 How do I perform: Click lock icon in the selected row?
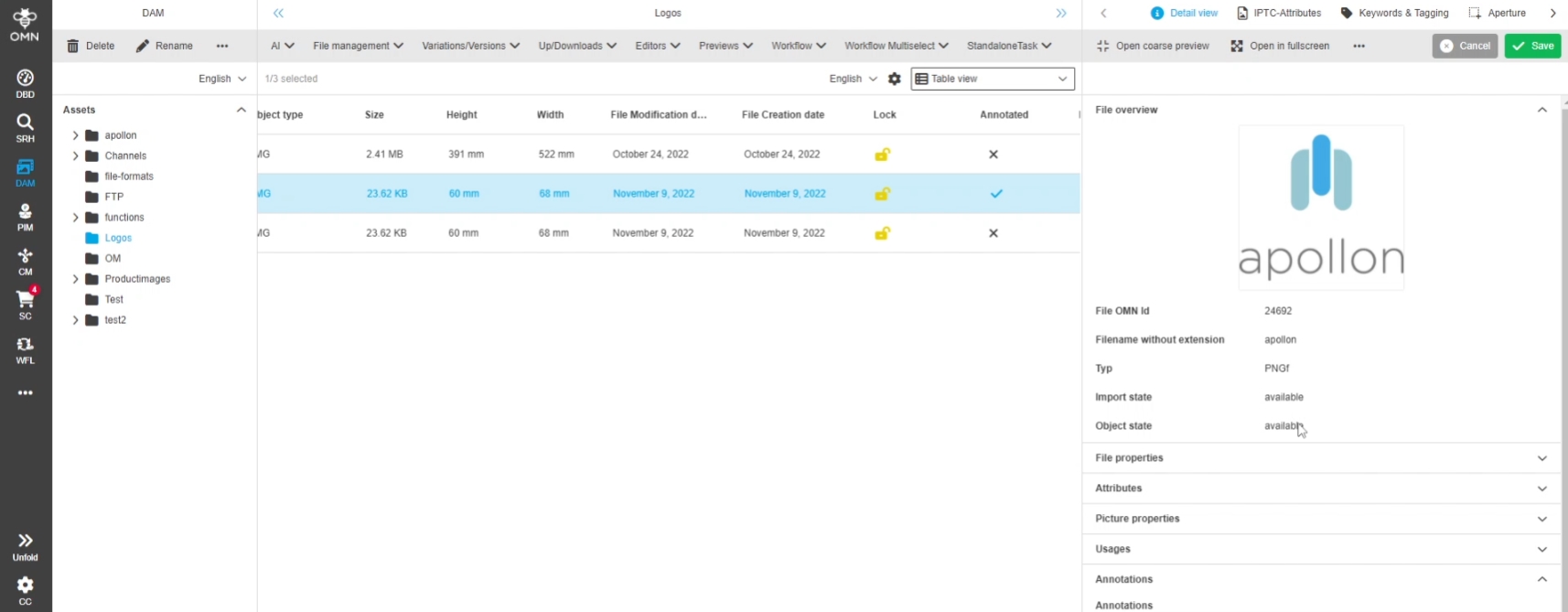pyautogui.click(x=882, y=194)
